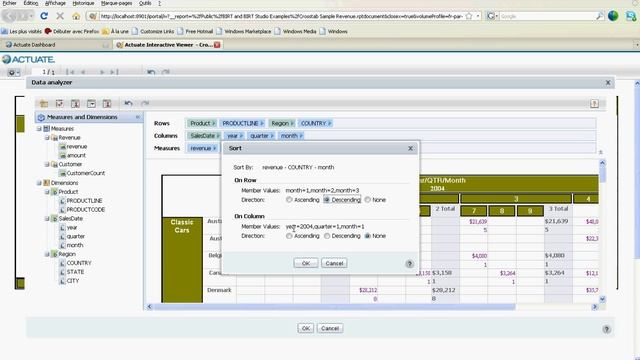
Task: Click the search magnifier icon in search box
Action: coord(600,16)
